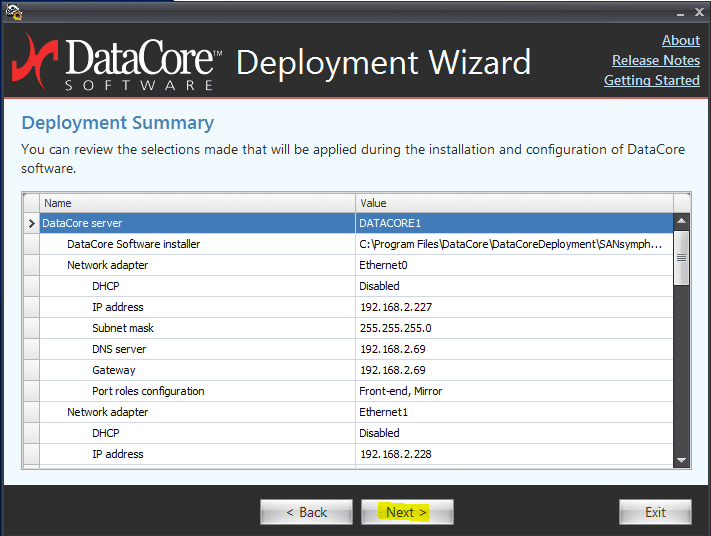This screenshot has height=536, width=711.
Task: Click the Name column header
Action: 197,203
